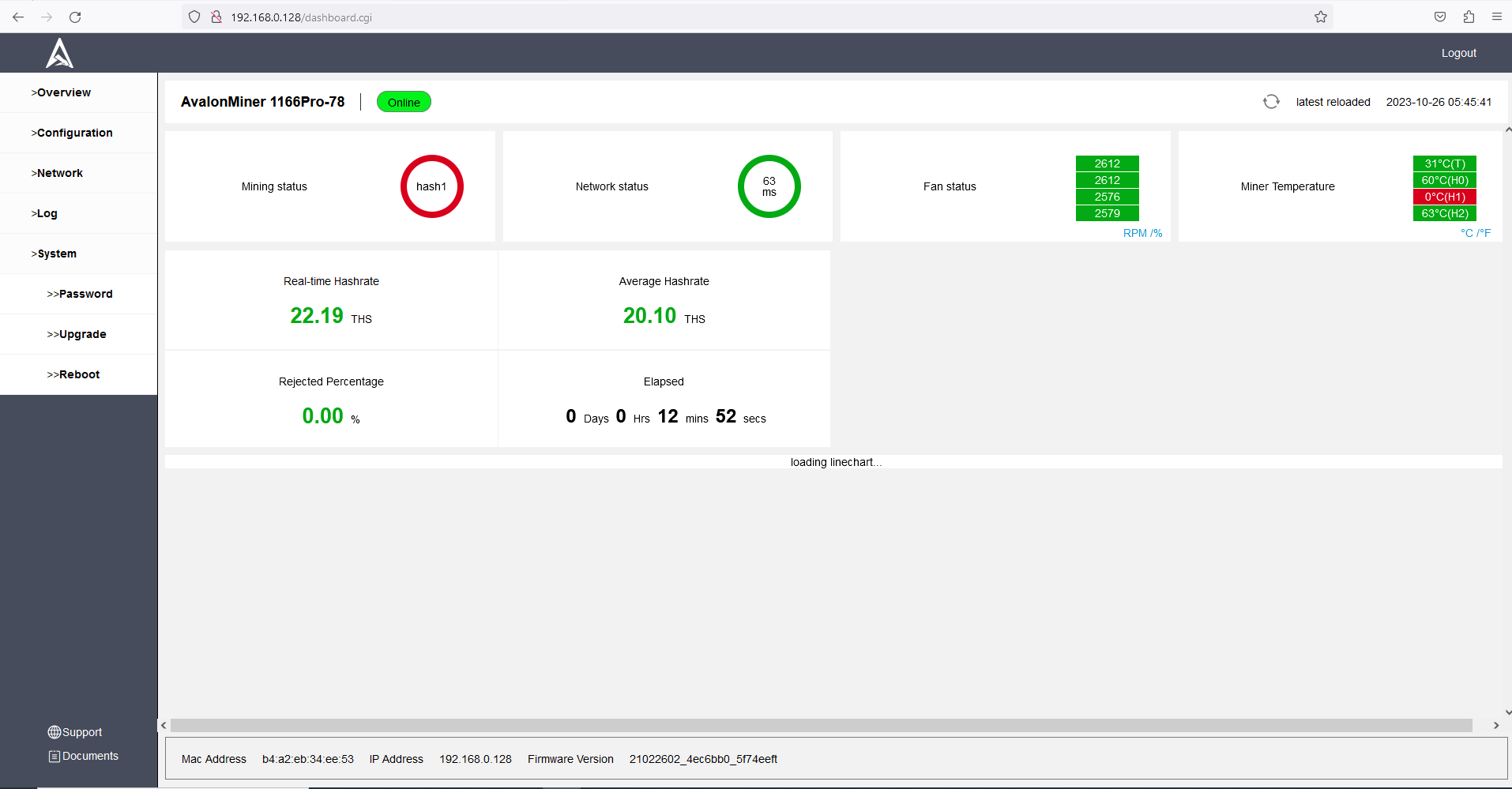Click the green Online status badge

pyautogui.click(x=404, y=102)
